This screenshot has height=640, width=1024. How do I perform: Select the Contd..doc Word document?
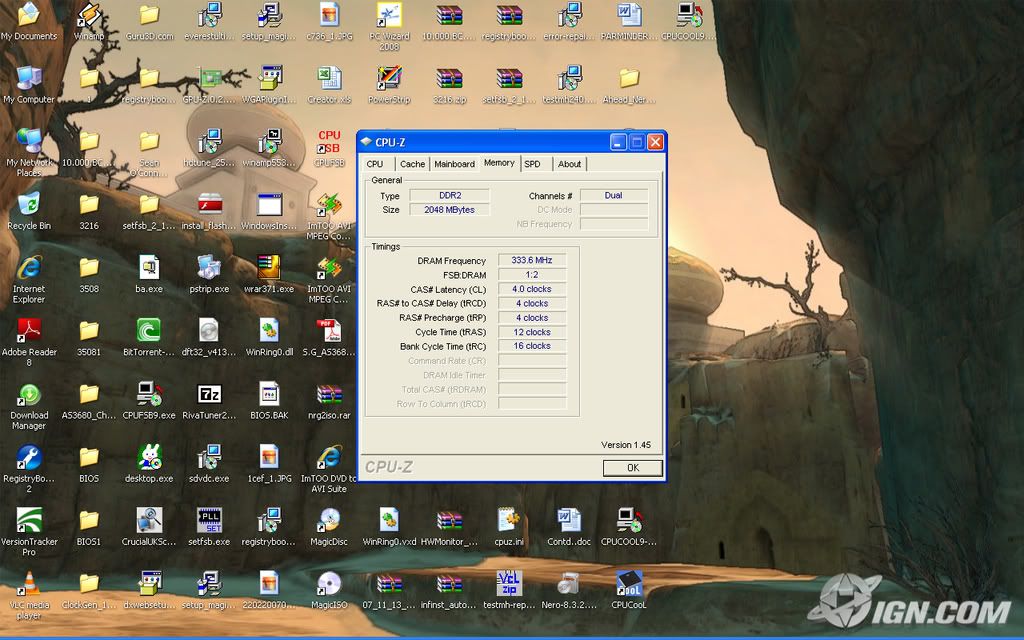click(x=569, y=521)
